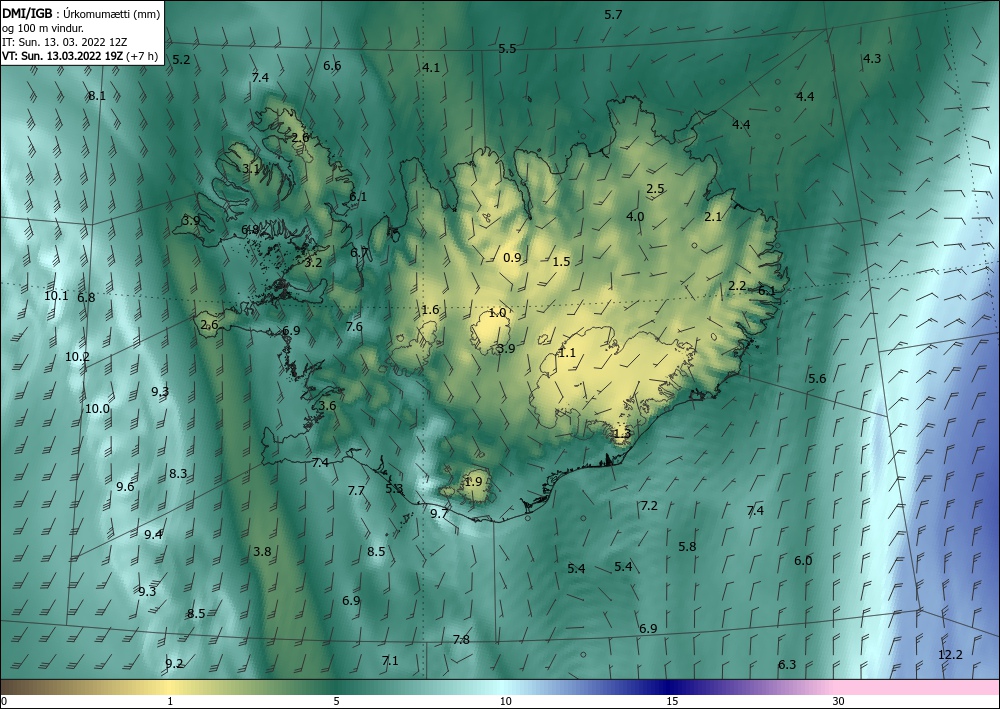Click the color scale label '0'
Viewport: 1000px width, 709px height.
pyautogui.click(x=4, y=702)
